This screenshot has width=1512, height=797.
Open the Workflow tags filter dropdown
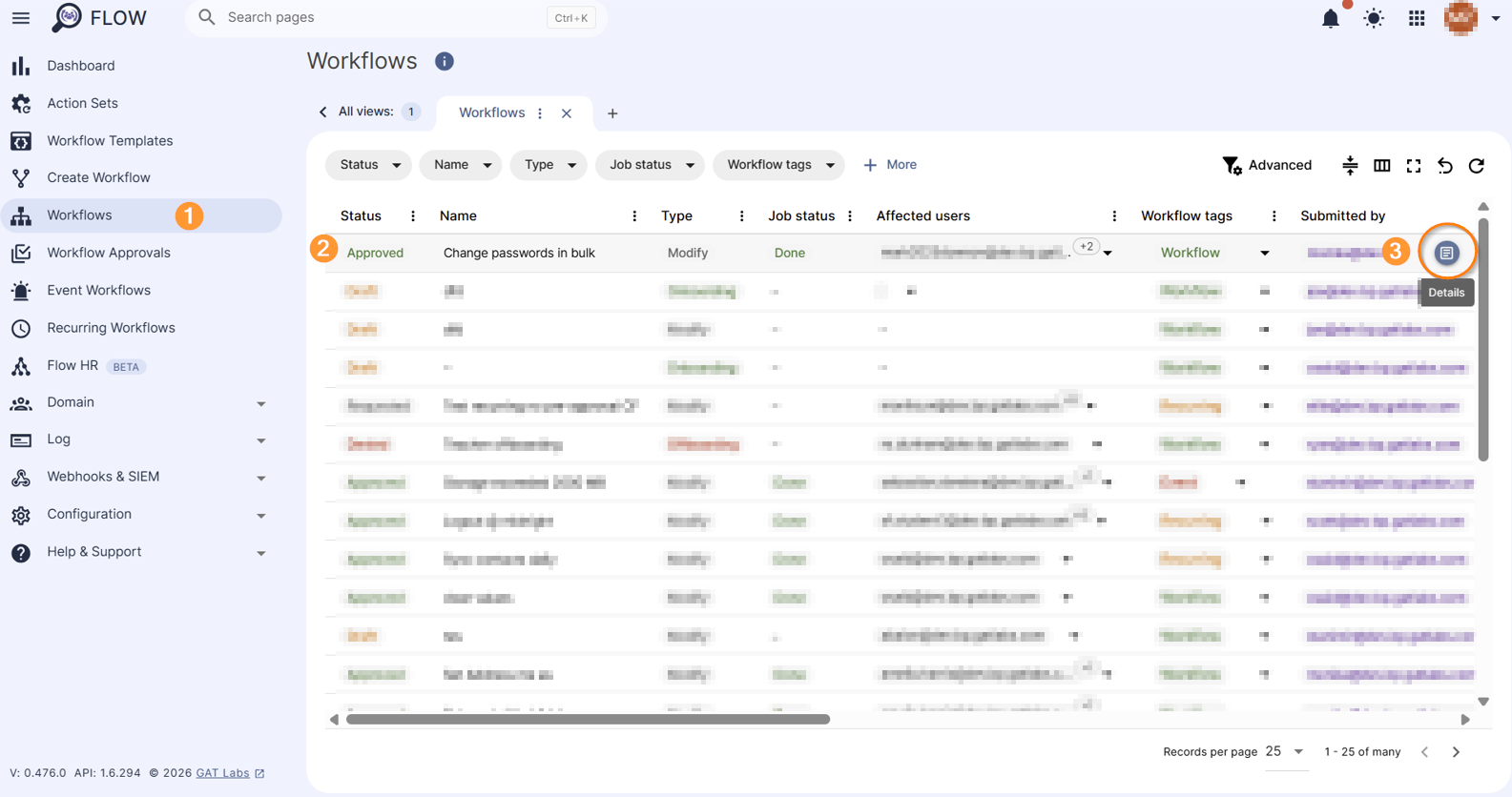(778, 165)
